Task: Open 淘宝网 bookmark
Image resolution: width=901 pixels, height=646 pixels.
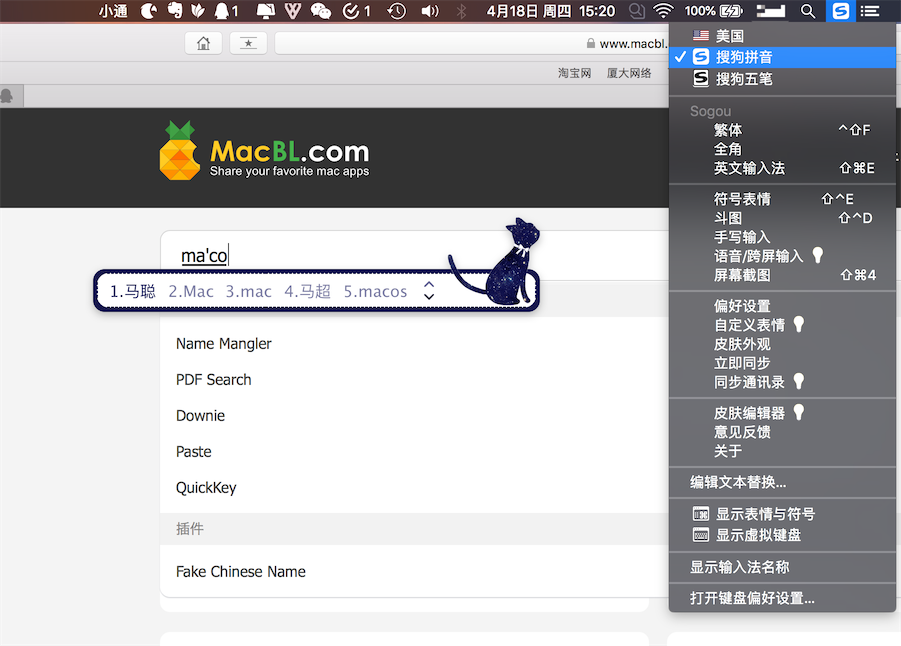Action: (x=575, y=73)
